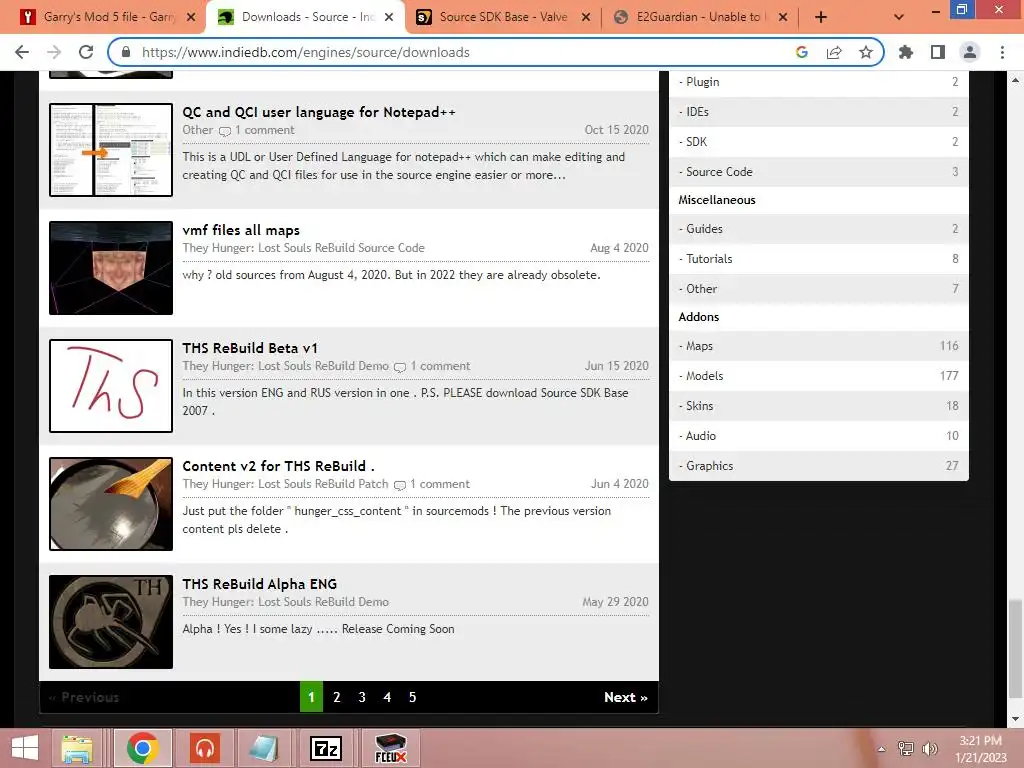Go back with the browser back arrow
This screenshot has width=1024, height=768.
(22, 52)
